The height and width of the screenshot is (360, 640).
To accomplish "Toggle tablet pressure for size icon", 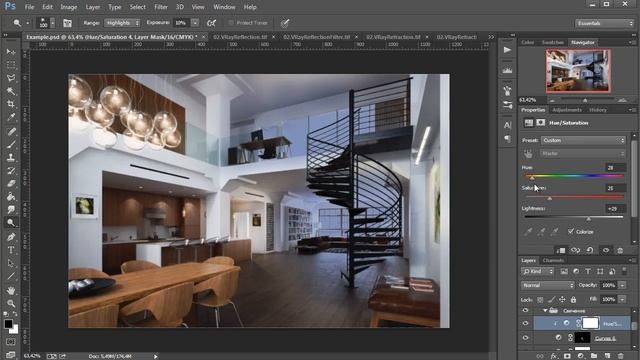I will point(285,23).
